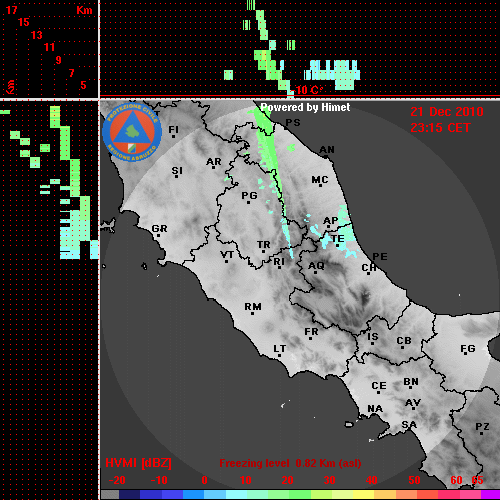Select the LT city label
The height and width of the screenshot is (500, 500).
pos(280,349)
